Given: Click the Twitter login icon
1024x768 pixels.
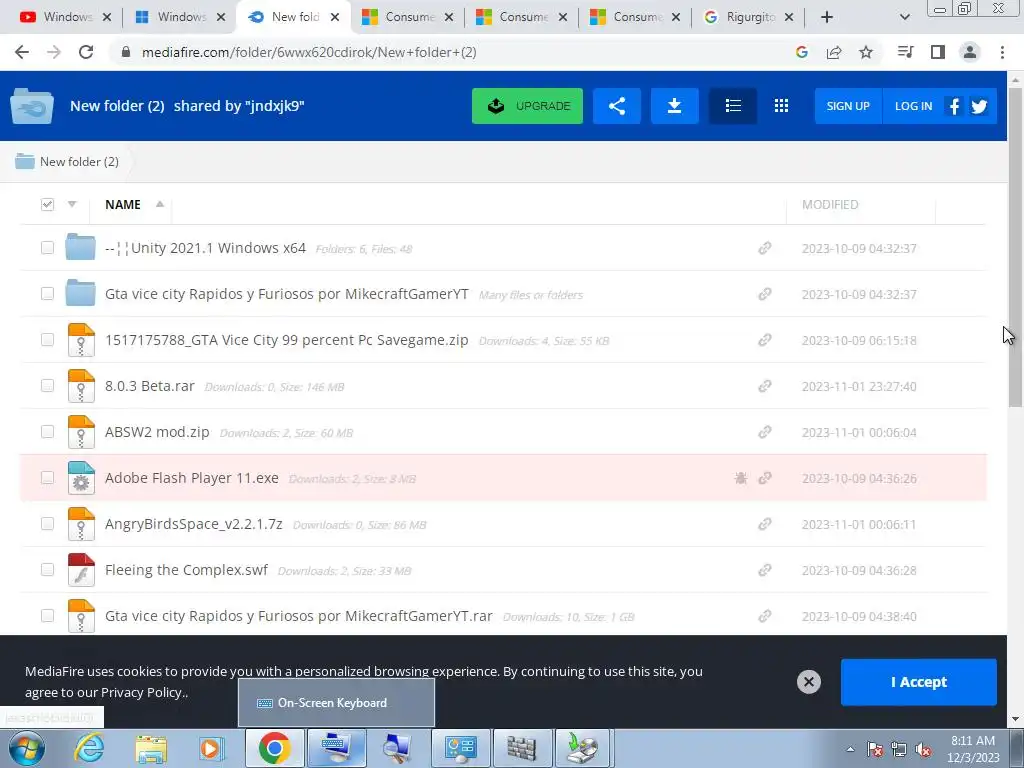Looking at the screenshot, I should tap(979, 106).
